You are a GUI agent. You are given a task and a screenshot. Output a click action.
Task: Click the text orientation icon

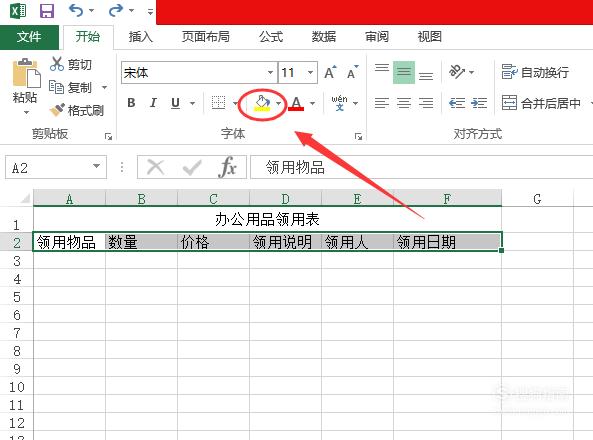coord(457,72)
